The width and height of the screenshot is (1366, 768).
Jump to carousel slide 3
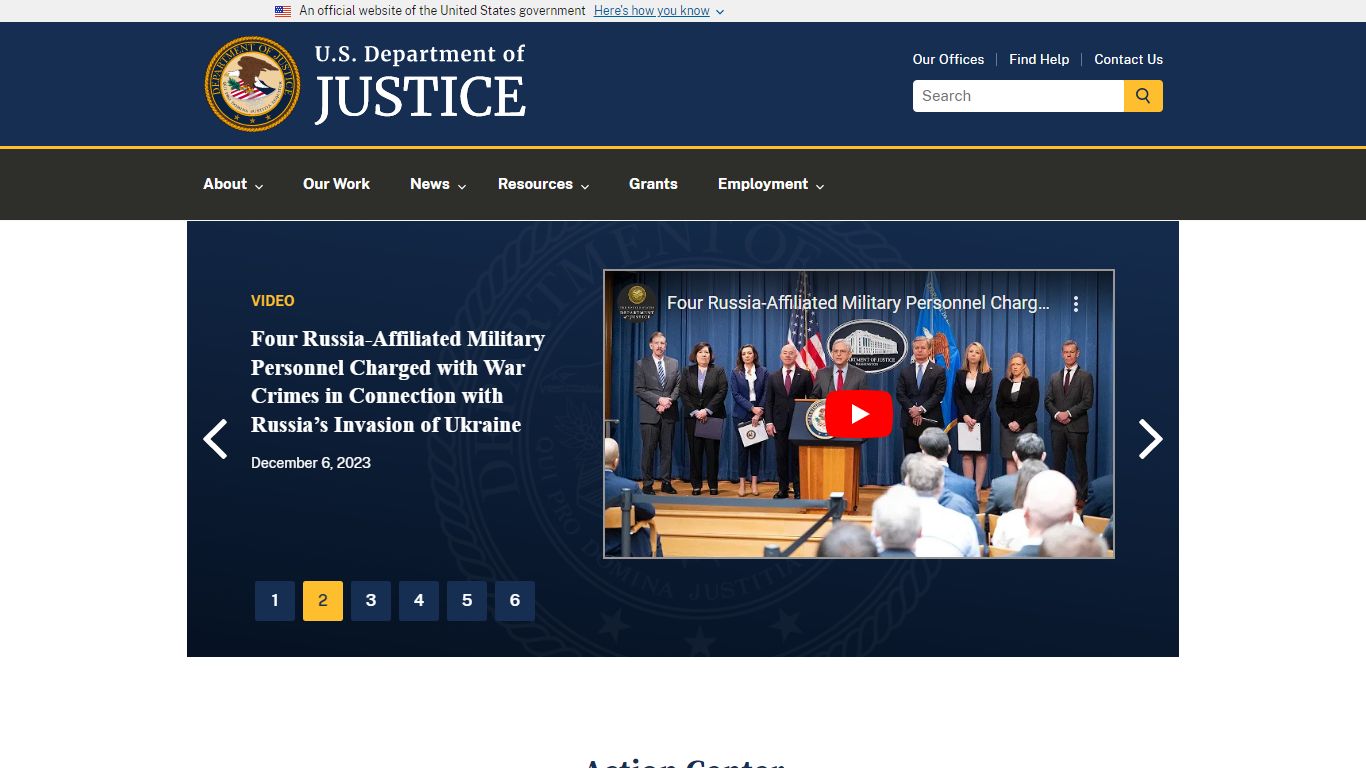tap(371, 601)
